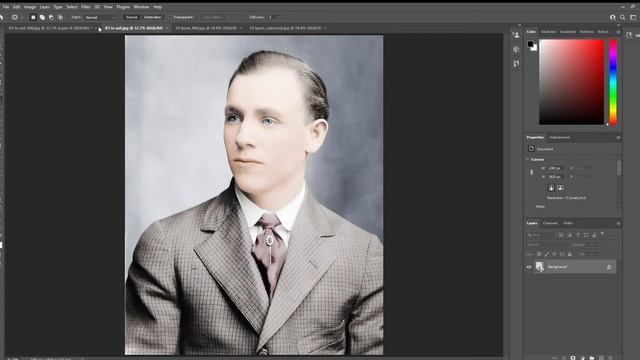Screen dimensions: 640x360
Task: Toggle the width-height link icon
Action: [x=531, y=172]
